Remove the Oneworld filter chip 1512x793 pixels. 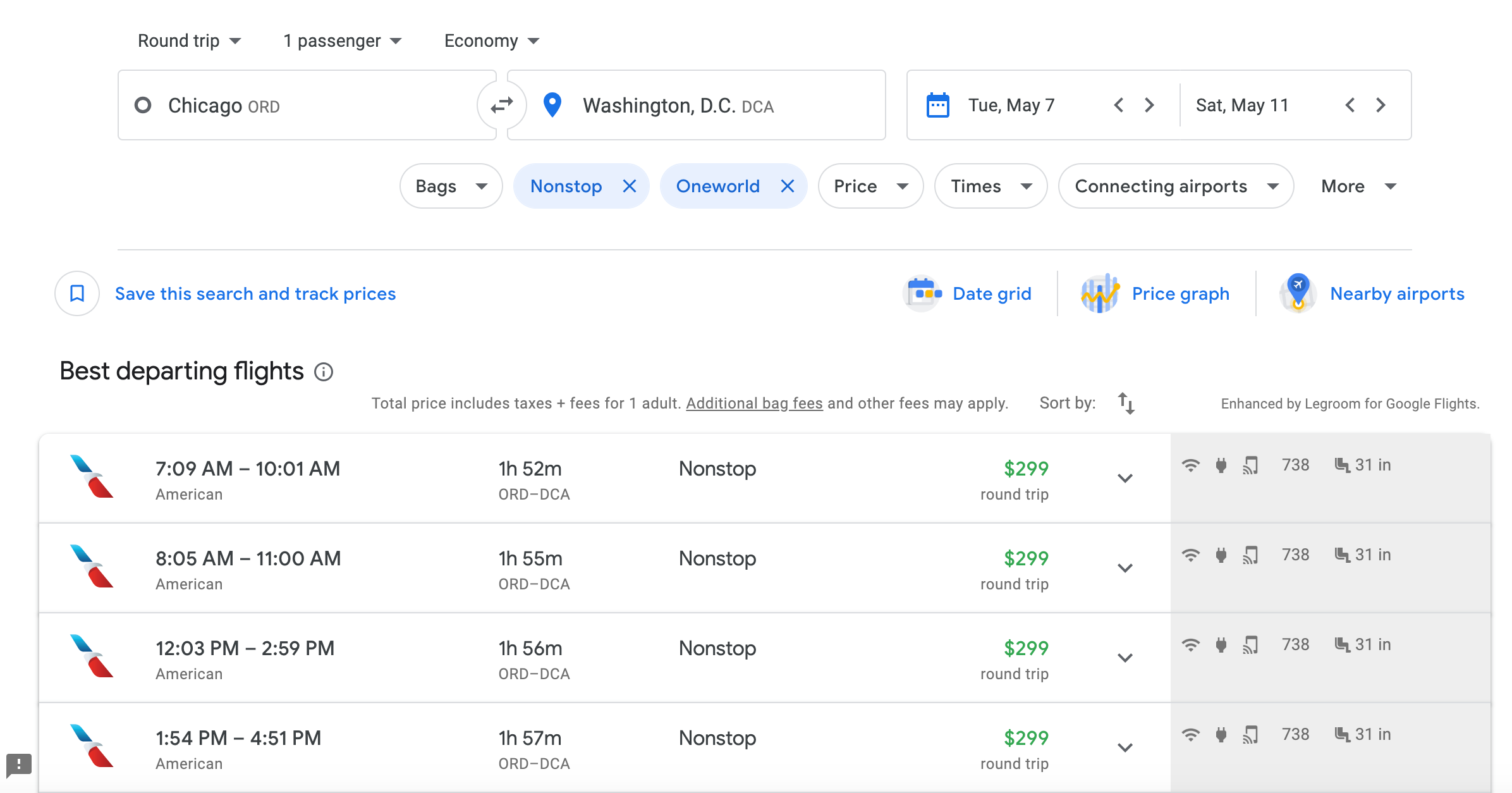click(x=787, y=186)
